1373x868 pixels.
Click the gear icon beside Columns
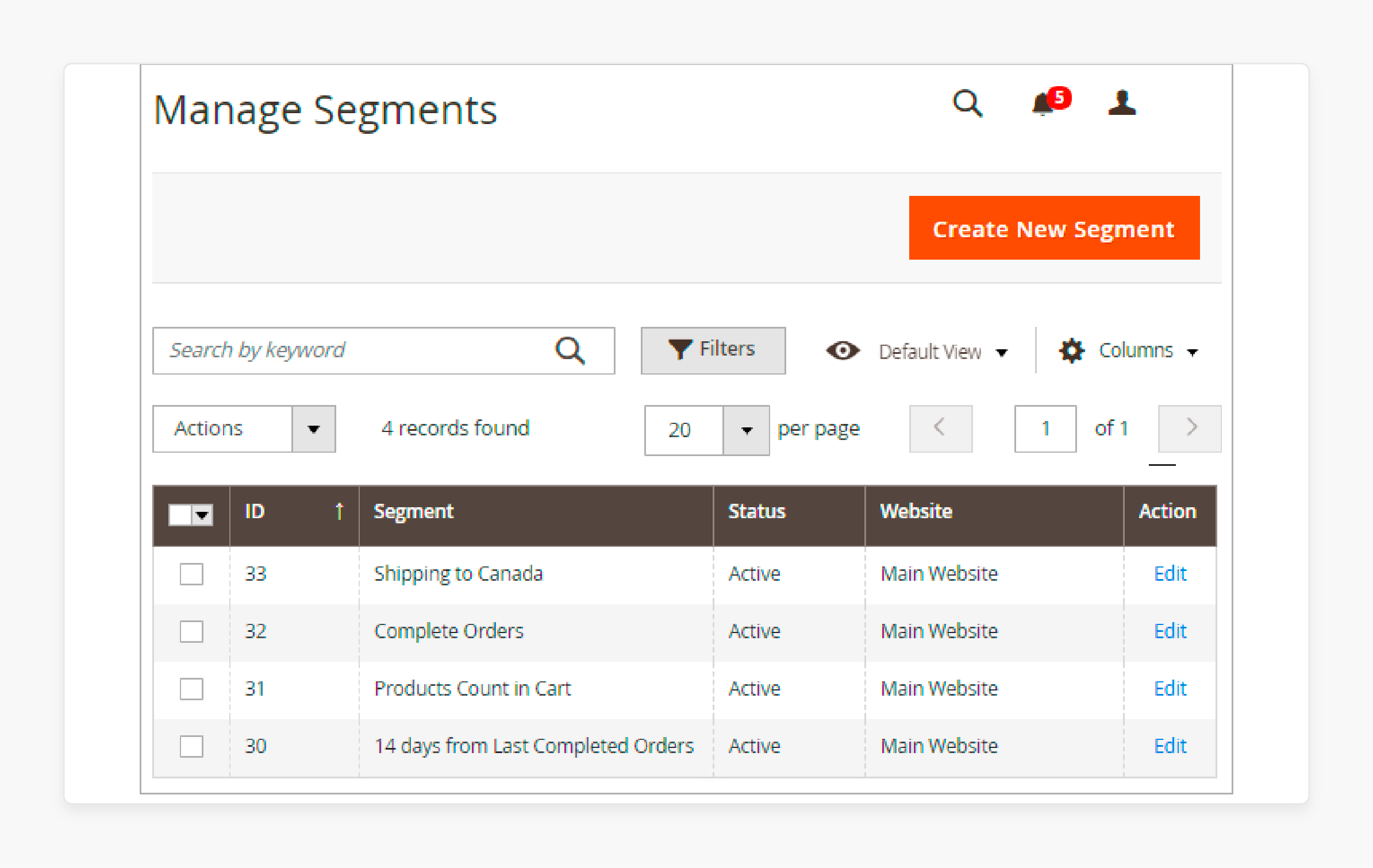[x=1071, y=350]
